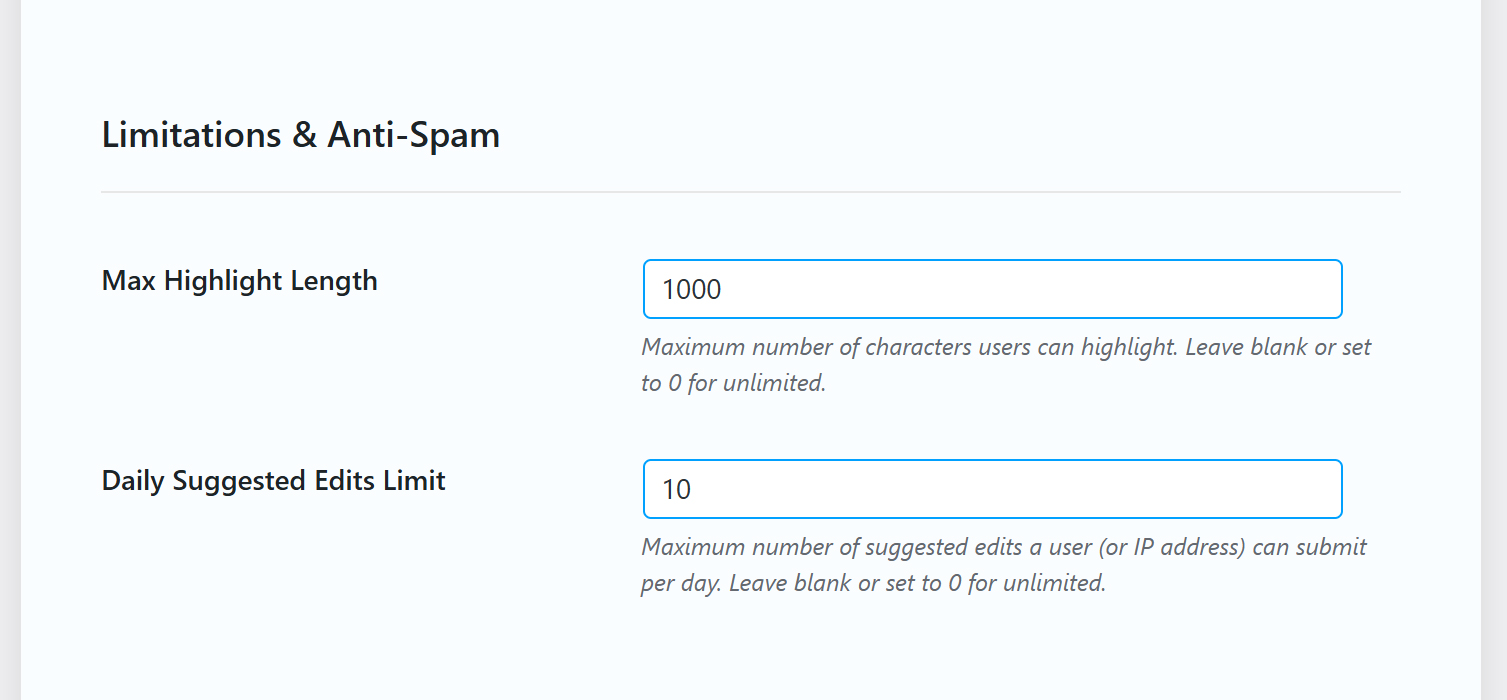The image size is (1507, 700).
Task: Click the Max Highlight Length input field
Action: [992, 290]
